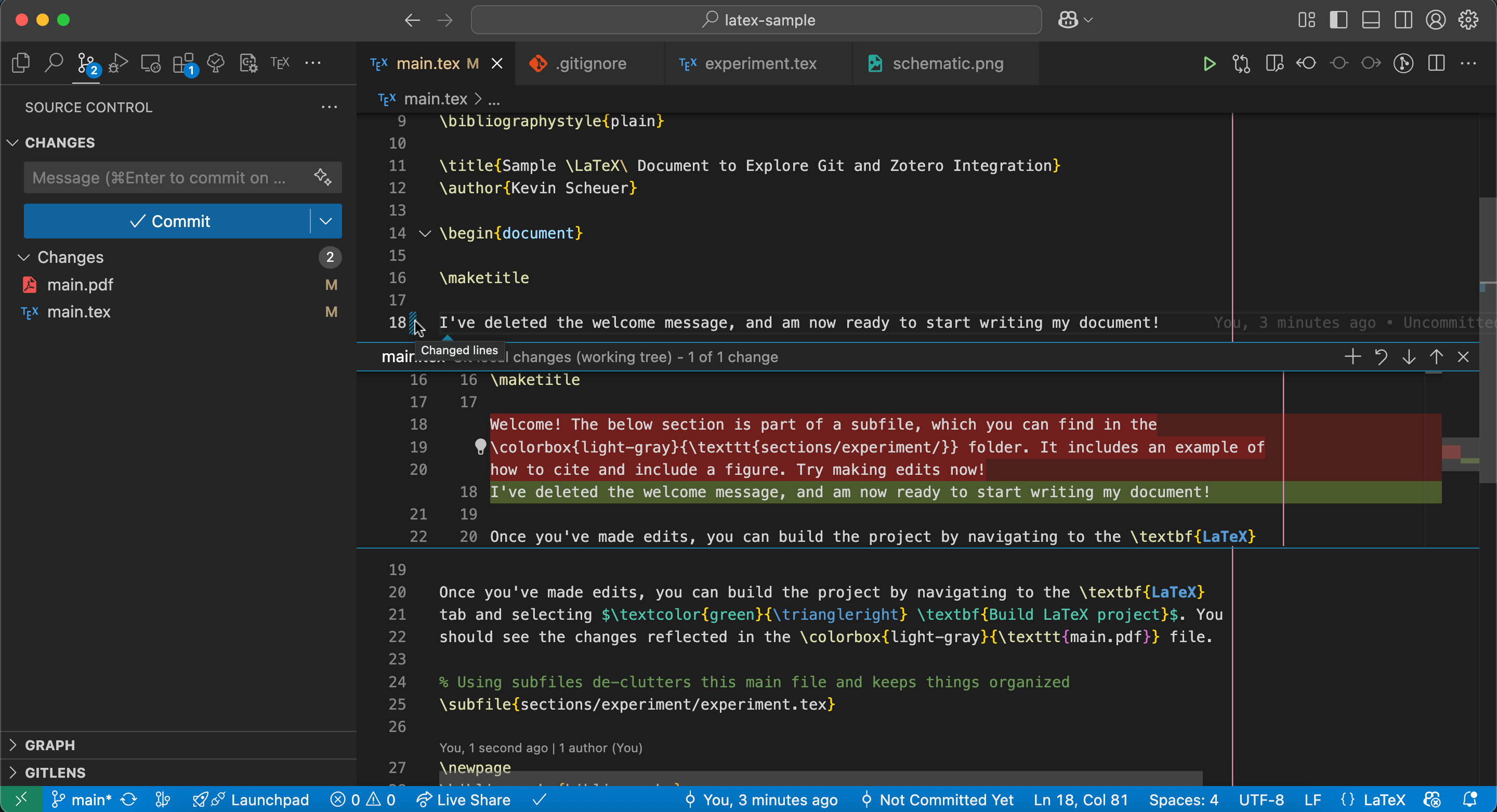Open Launchpad in status bar

251,799
